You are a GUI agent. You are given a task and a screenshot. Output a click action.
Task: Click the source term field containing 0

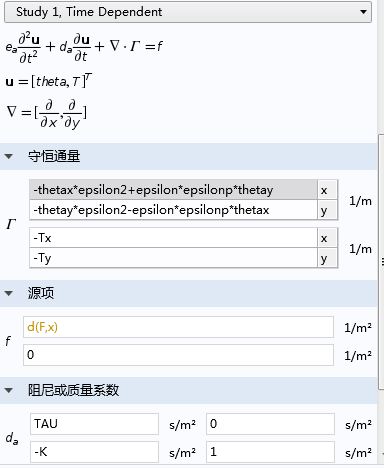tap(178, 355)
